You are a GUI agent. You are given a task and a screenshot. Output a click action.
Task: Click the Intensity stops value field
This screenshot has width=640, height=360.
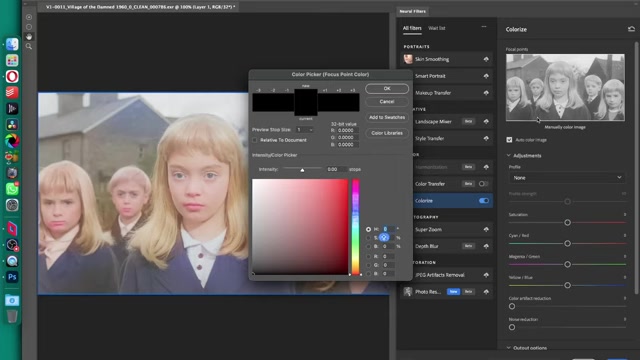click(336, 169)
